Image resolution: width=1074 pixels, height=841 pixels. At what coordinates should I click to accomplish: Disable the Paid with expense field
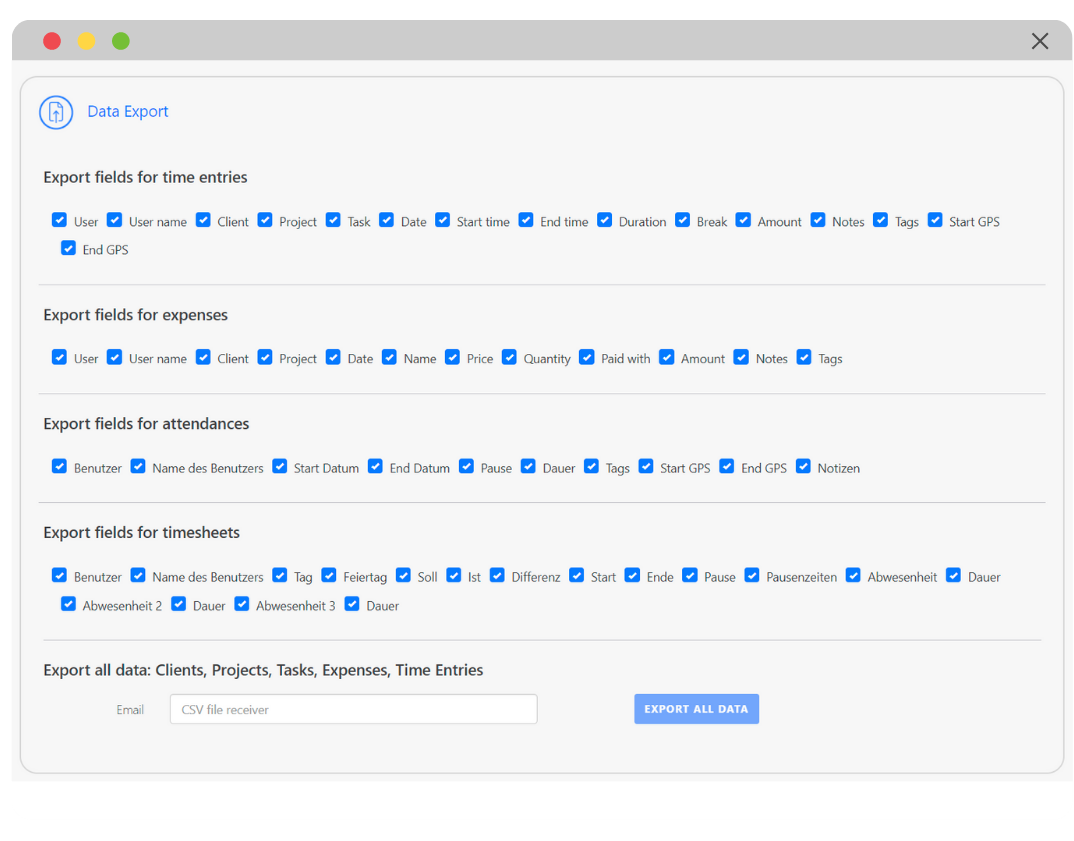coord(587,357)
